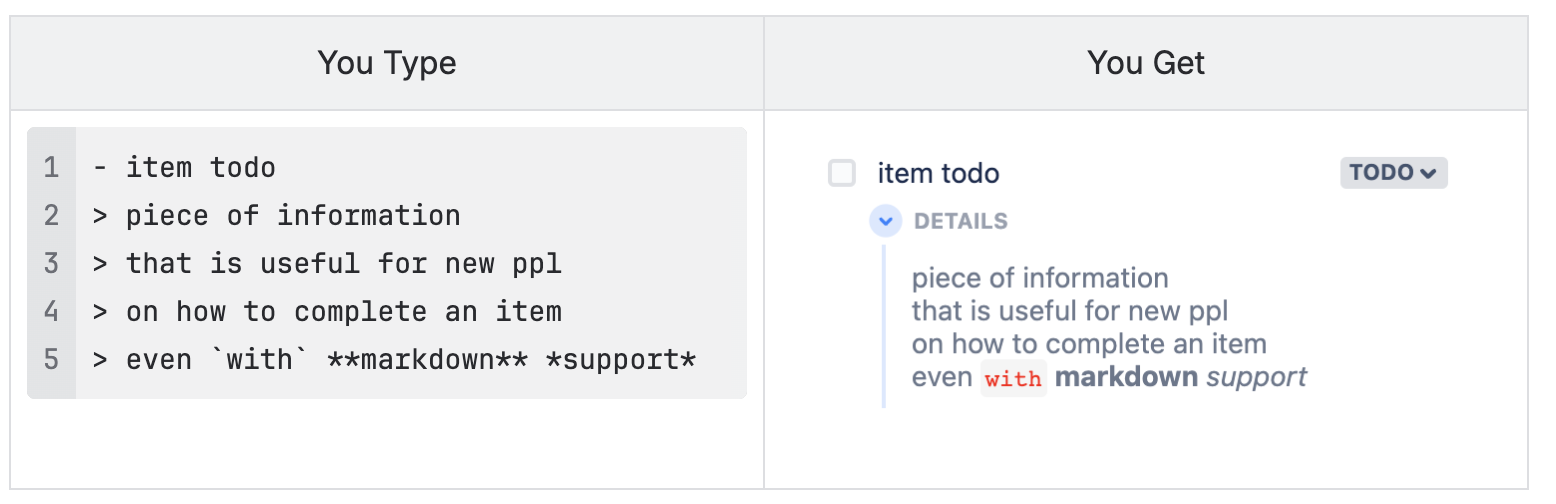Click '> piece of information' code line

276,215
